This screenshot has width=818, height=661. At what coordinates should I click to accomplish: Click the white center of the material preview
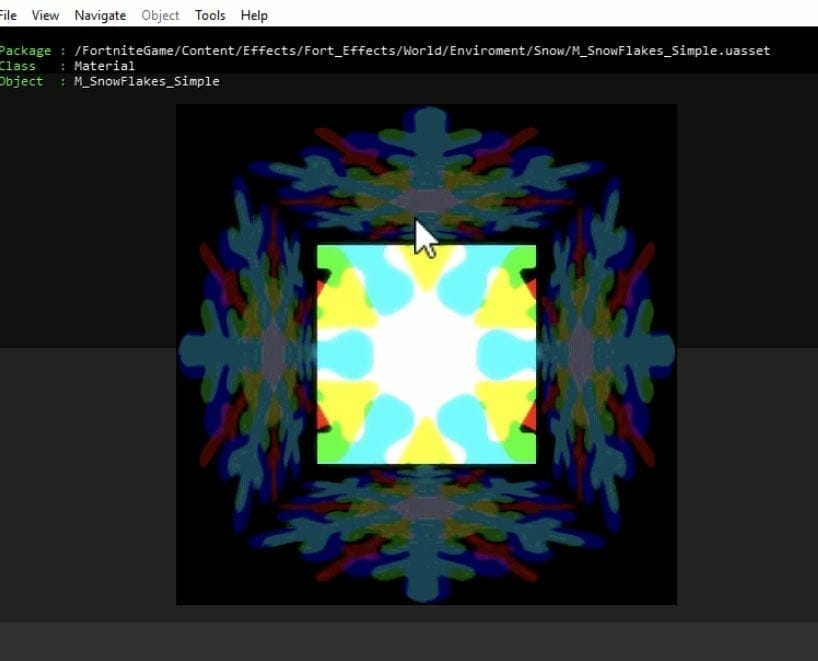426,354
